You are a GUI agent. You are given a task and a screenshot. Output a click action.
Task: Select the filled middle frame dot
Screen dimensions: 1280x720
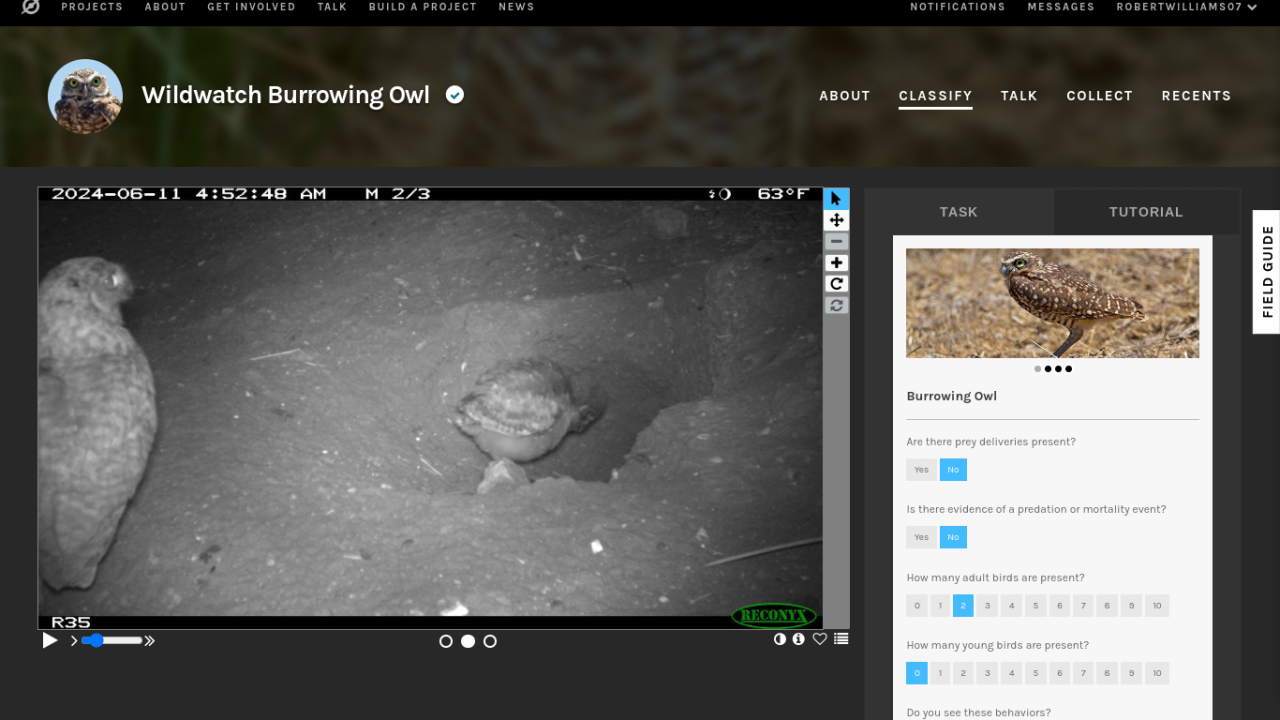coord(468,641)
